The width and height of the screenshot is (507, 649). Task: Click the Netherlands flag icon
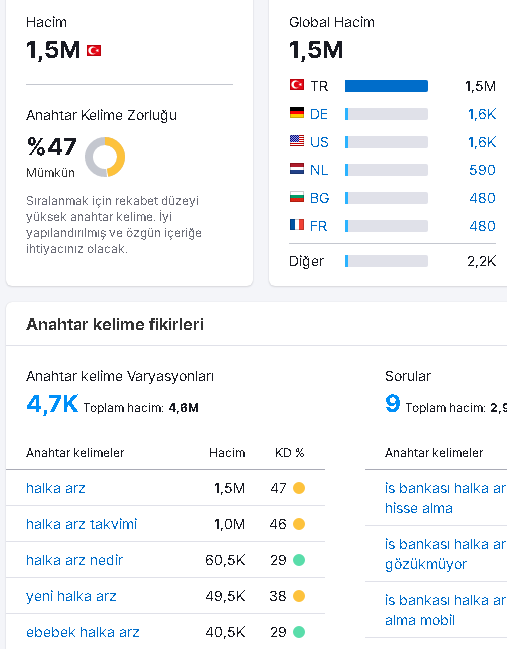click(x=297, y=169)
